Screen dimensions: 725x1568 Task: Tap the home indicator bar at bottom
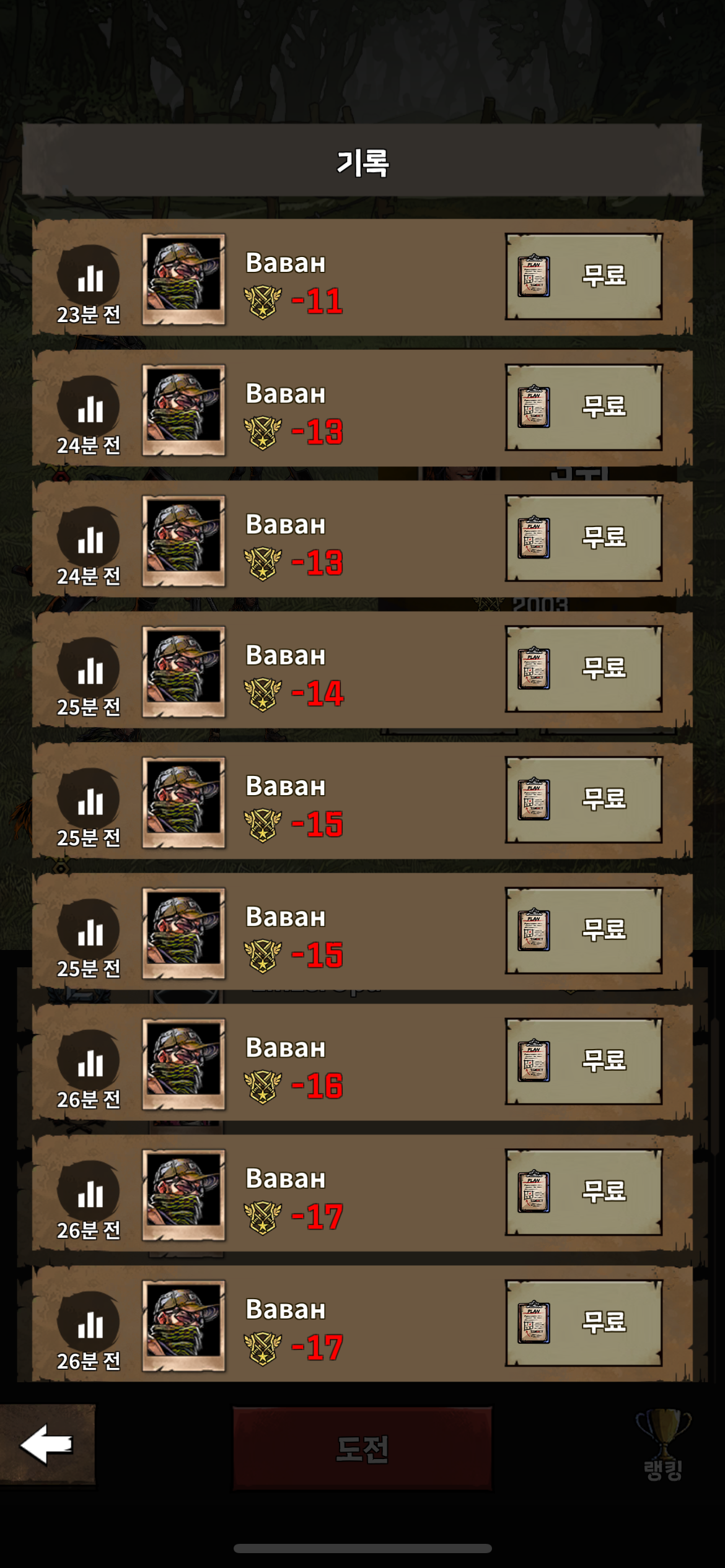click(x=362, y=1548)
